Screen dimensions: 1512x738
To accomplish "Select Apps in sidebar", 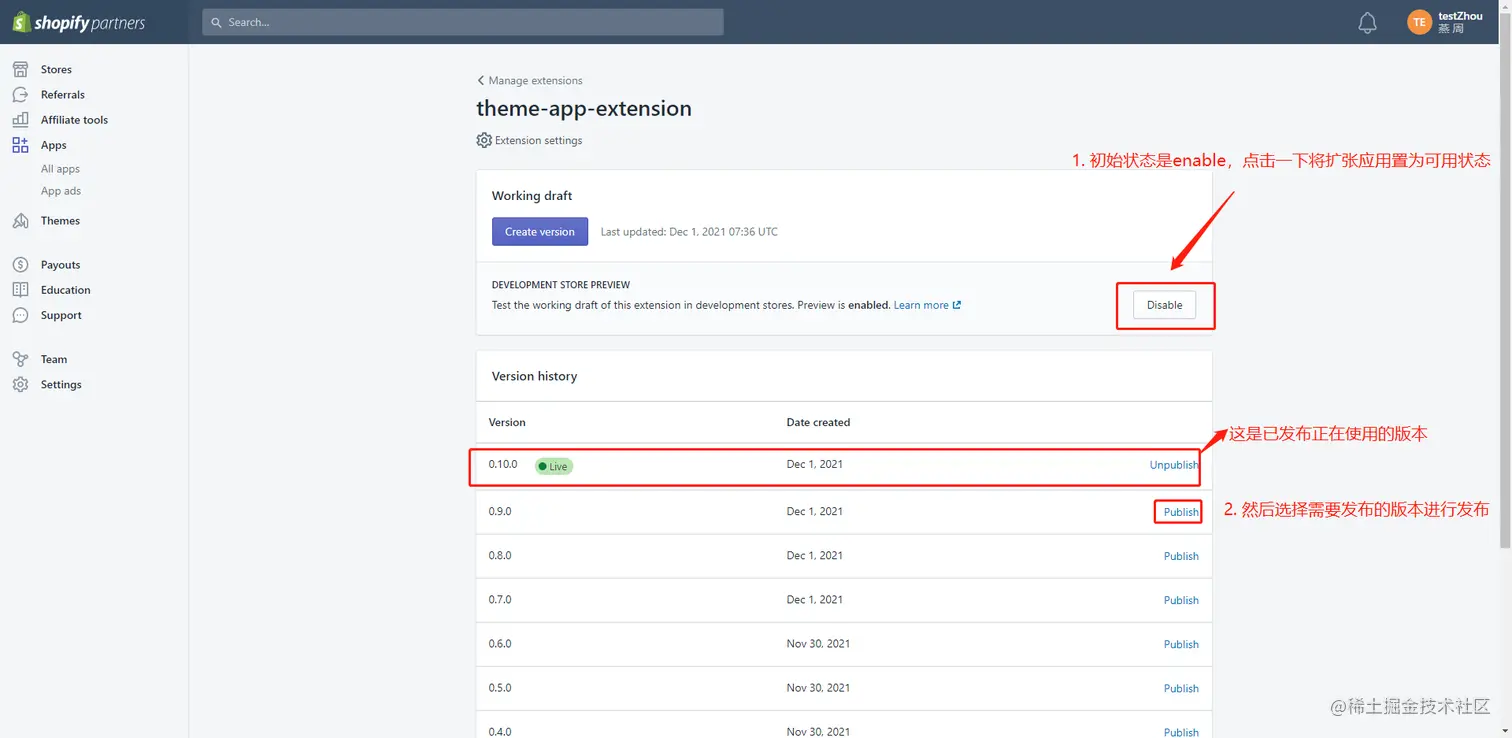I will [54, 145].
